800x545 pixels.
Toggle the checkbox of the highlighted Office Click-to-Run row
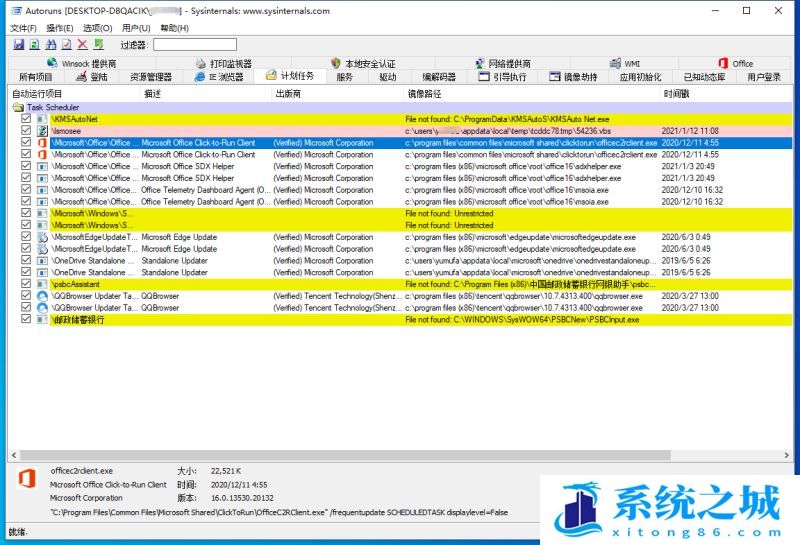(x=26, y=142)
